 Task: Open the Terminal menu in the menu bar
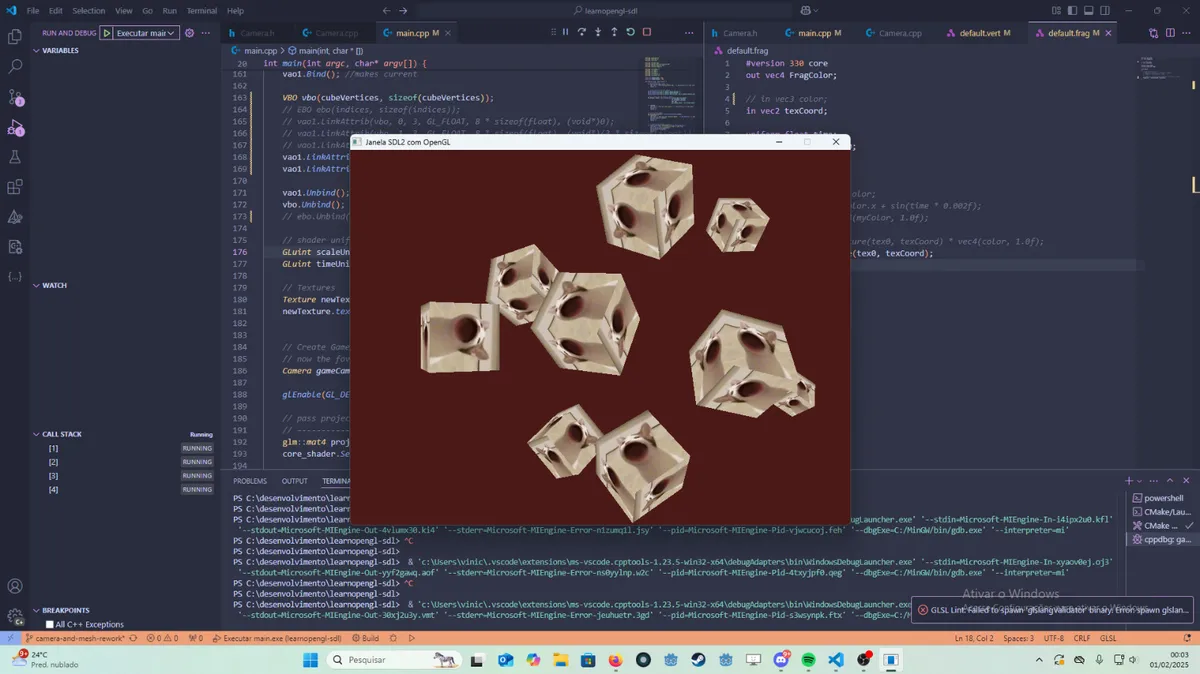(201, 11)
